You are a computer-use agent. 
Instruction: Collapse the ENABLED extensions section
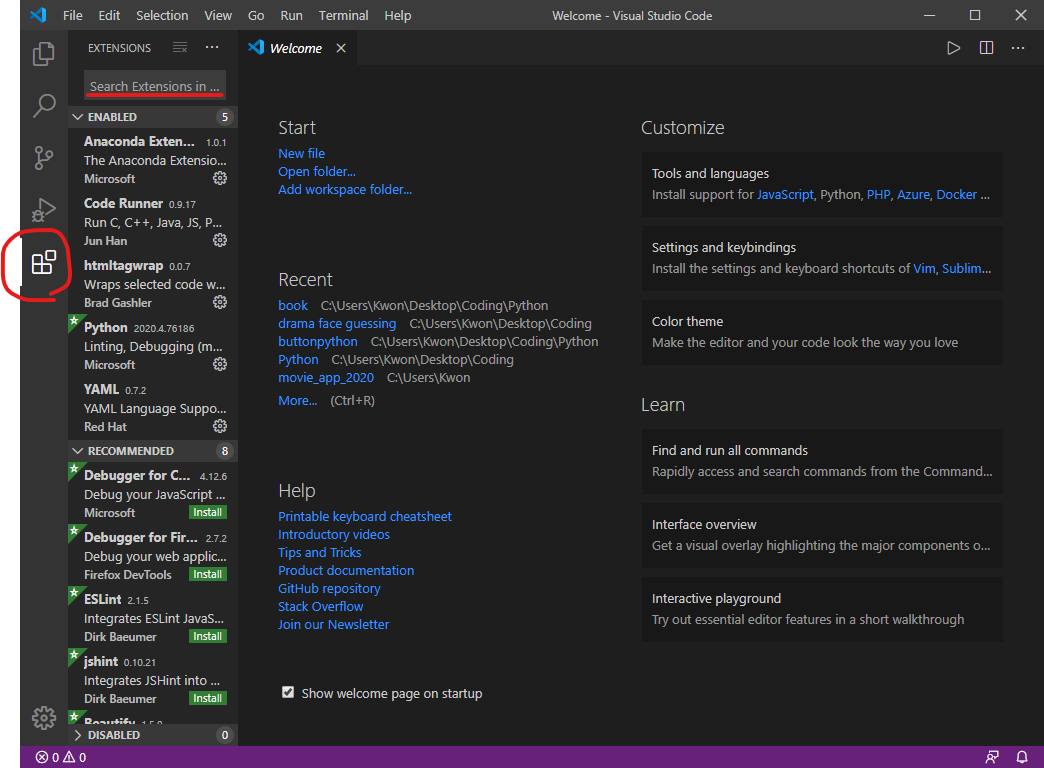tap(153, 117)
